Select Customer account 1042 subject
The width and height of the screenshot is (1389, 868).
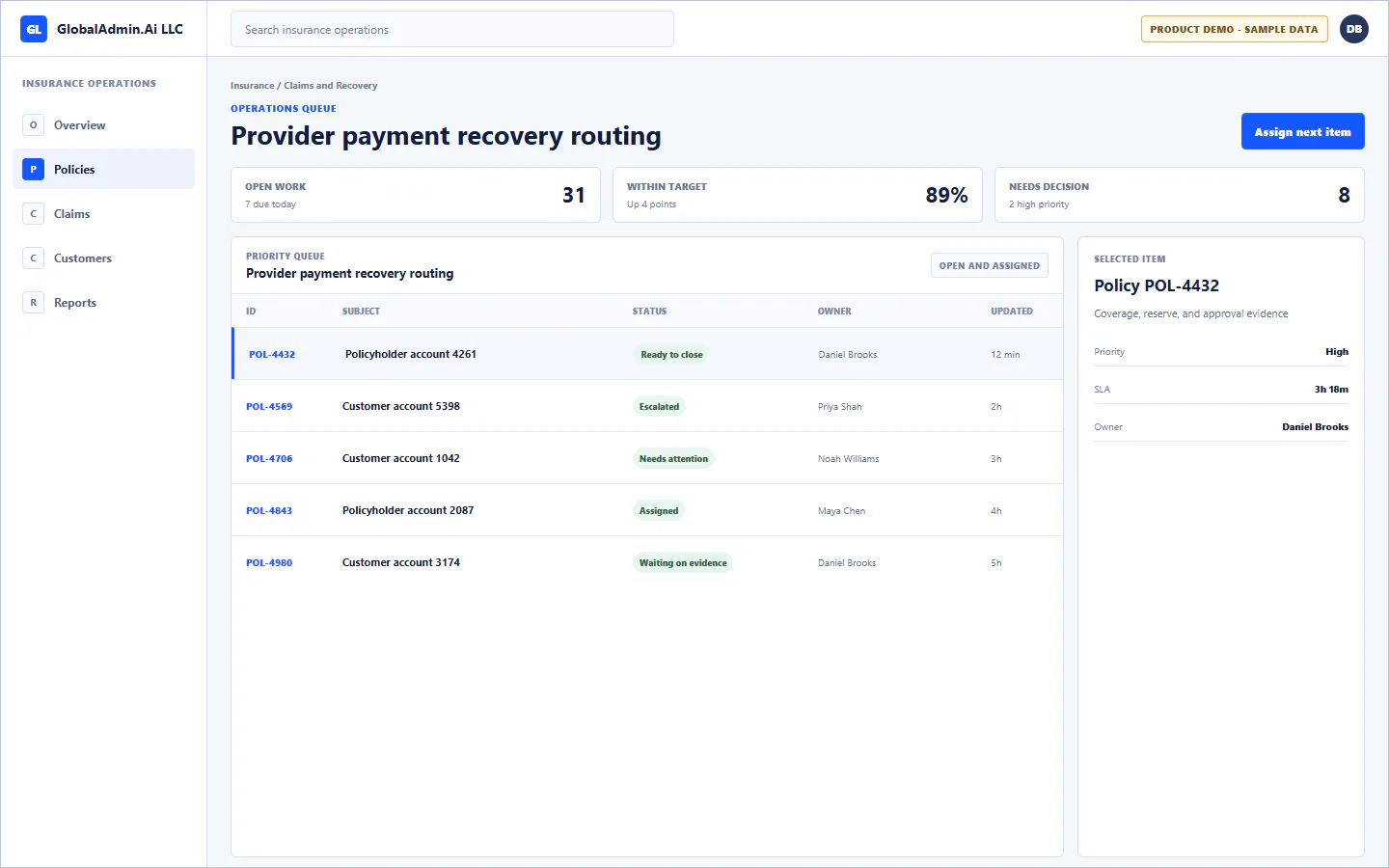pos(401,458)
